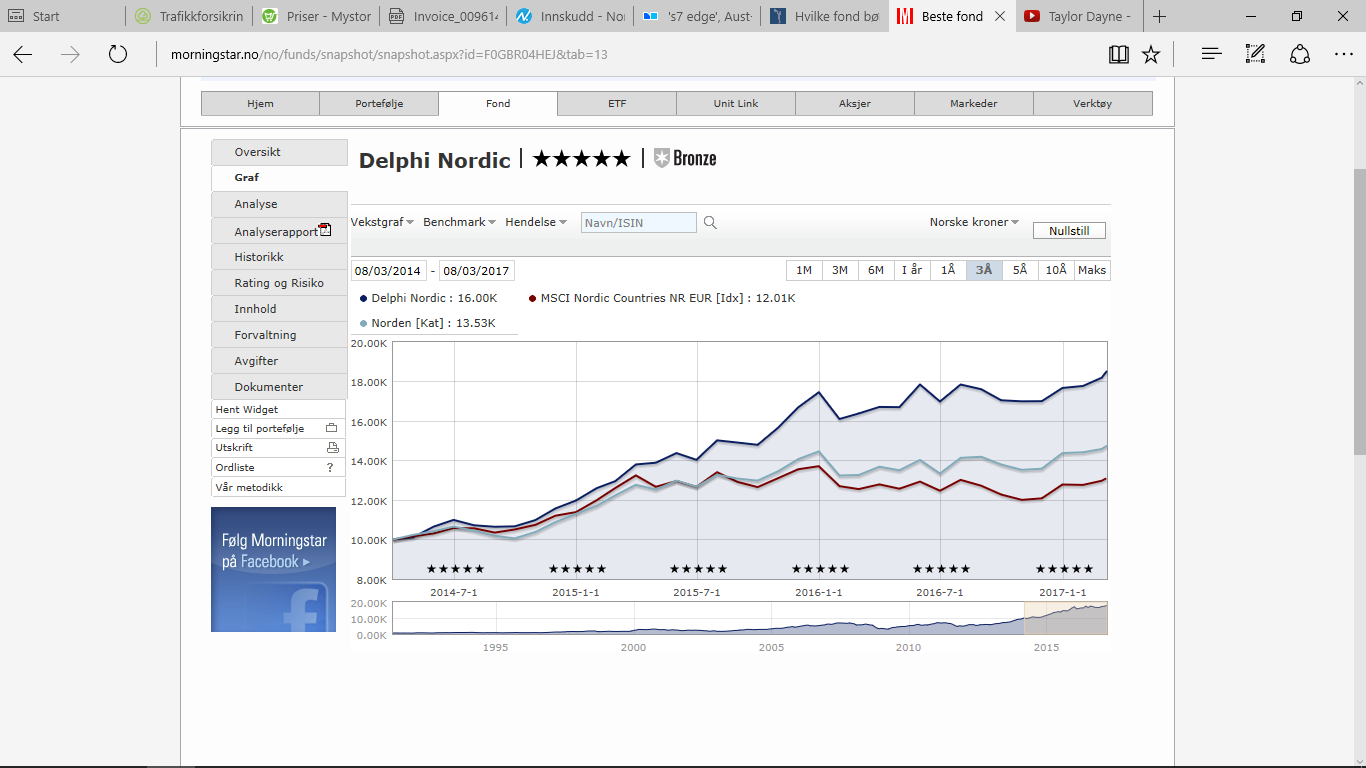Viewport: 1366px width, 768px height.
Task: Switch to the Taylor Dayne tab
Action: point(1078,16)
